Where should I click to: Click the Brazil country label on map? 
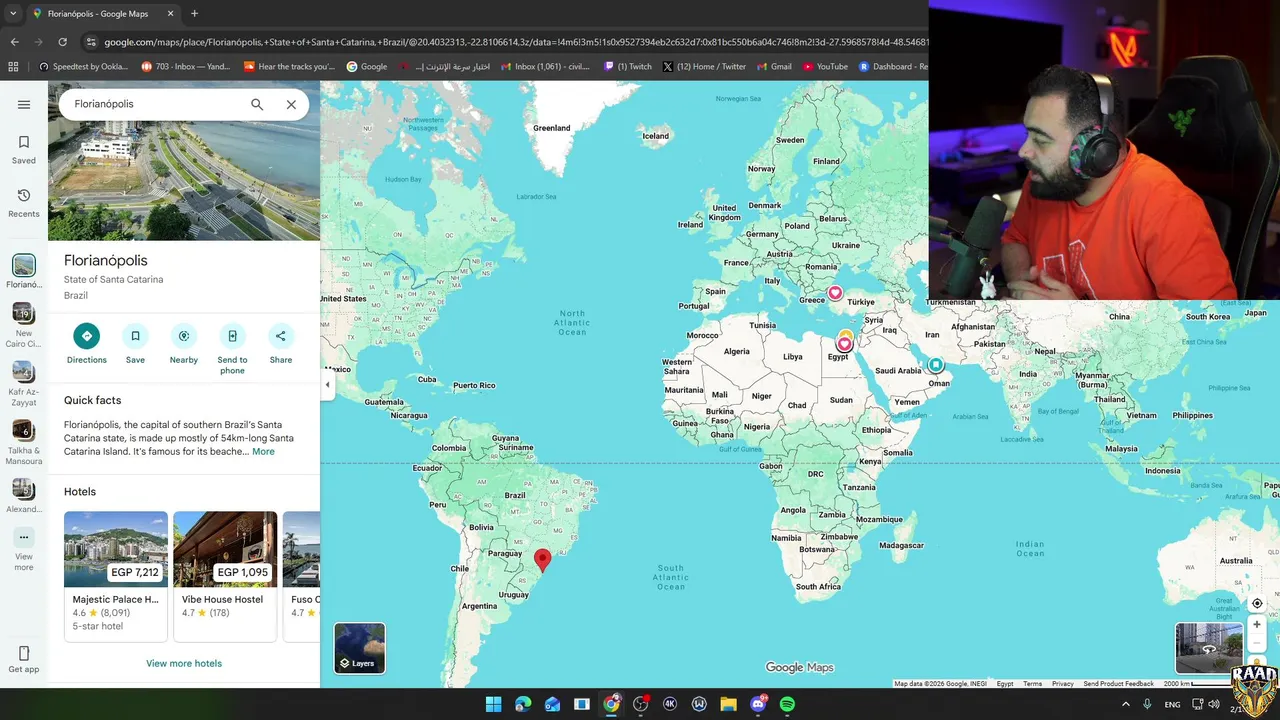pyautogui.click(x=515, y=495)
